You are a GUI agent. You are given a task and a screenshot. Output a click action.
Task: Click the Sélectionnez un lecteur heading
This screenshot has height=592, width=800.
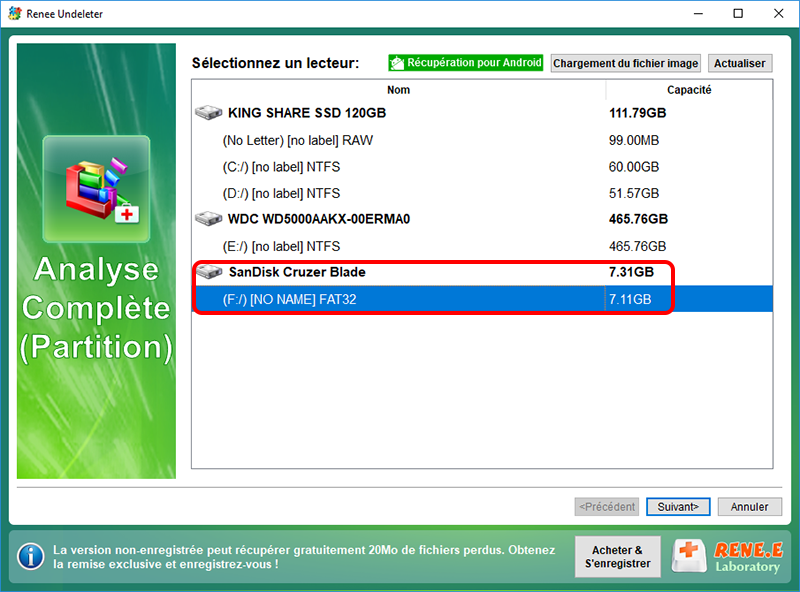(276, 63)
